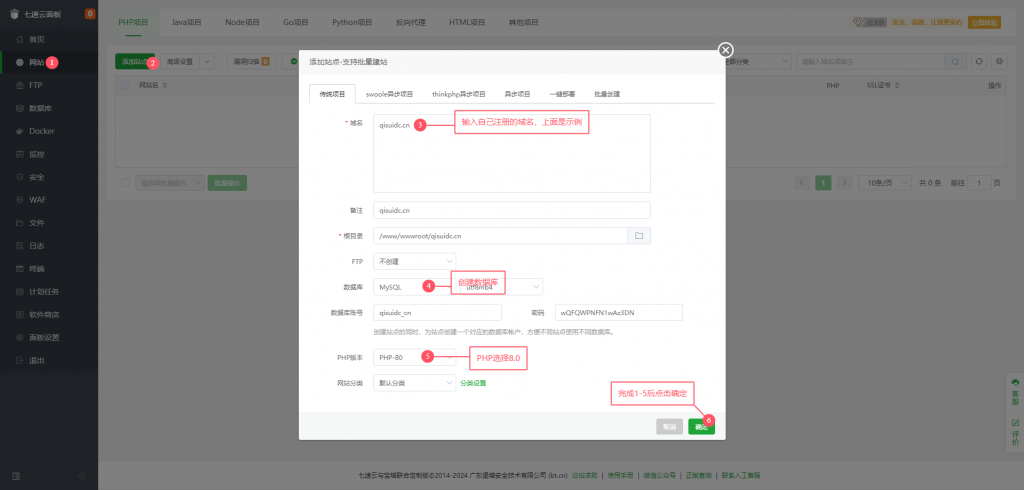Open the 软件商店 app store icon

pyautogui.click(x=20, y=314)
